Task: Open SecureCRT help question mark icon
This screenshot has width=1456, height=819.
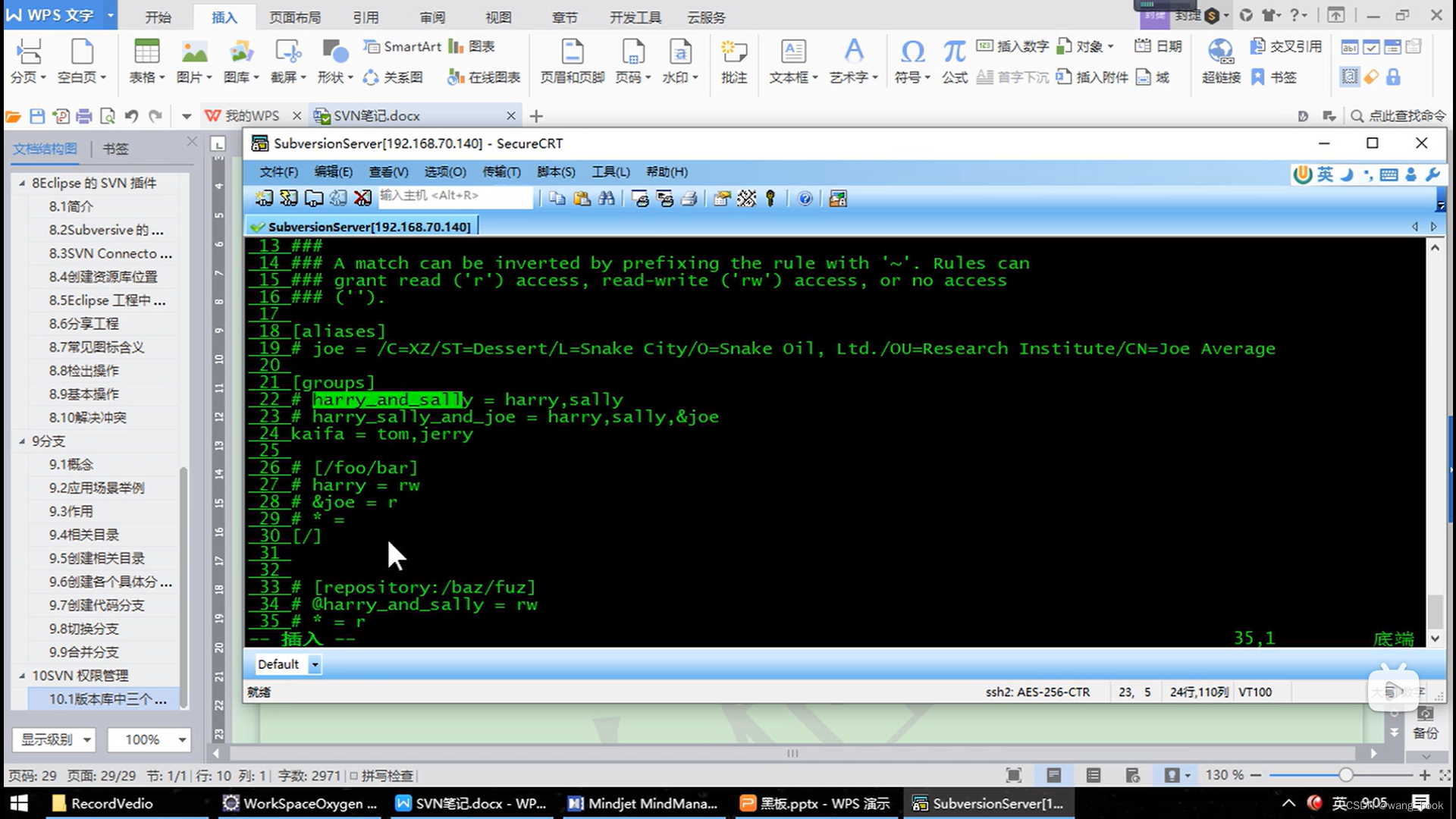Action: [805, 199]
